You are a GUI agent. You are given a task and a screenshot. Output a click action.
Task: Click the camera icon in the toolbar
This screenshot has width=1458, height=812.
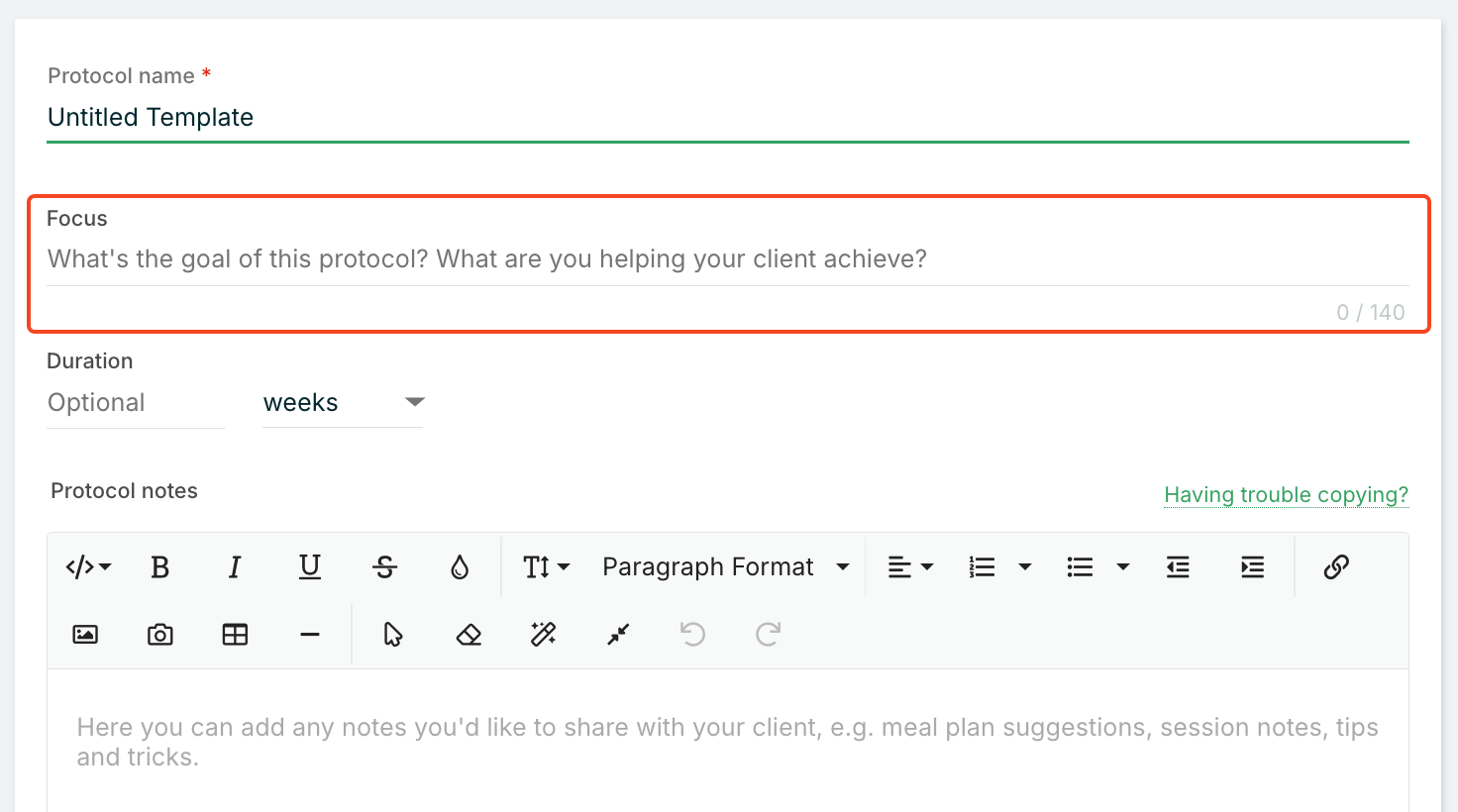(160, 635)
